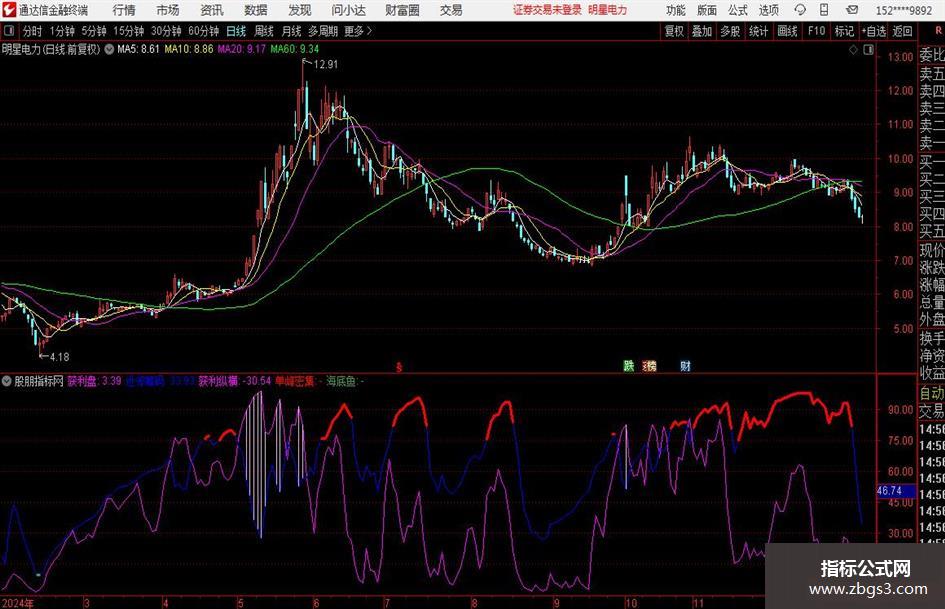Screen dimensions: 945x609
Task: Open the 发现 menu
Action: tap(300, 10)
